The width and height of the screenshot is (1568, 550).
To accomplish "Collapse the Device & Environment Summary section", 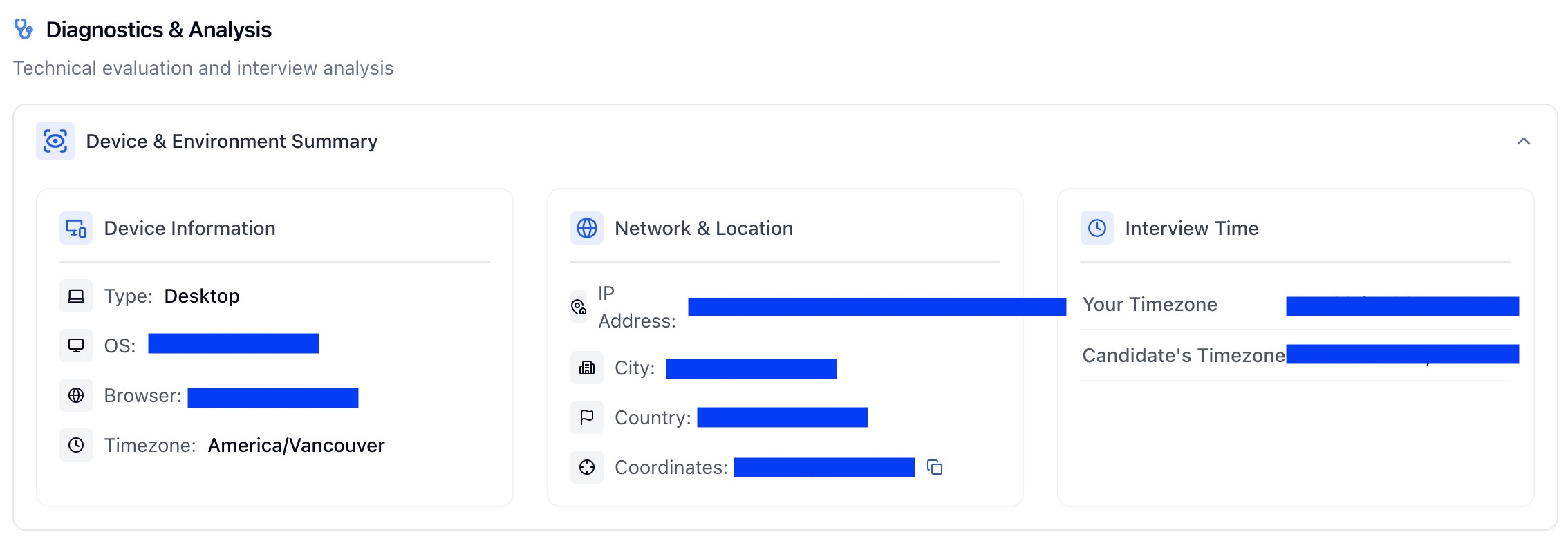I will coord(1523,141).
